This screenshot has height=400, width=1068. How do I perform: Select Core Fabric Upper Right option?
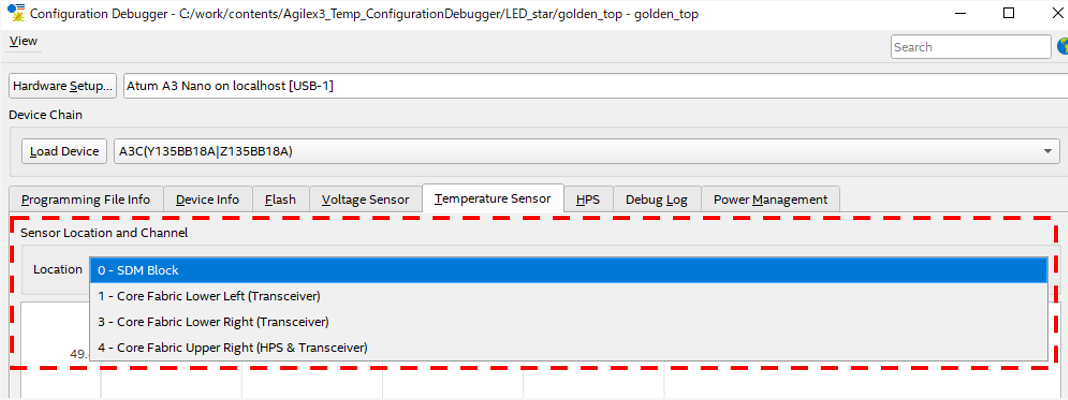tap(568, 348)
